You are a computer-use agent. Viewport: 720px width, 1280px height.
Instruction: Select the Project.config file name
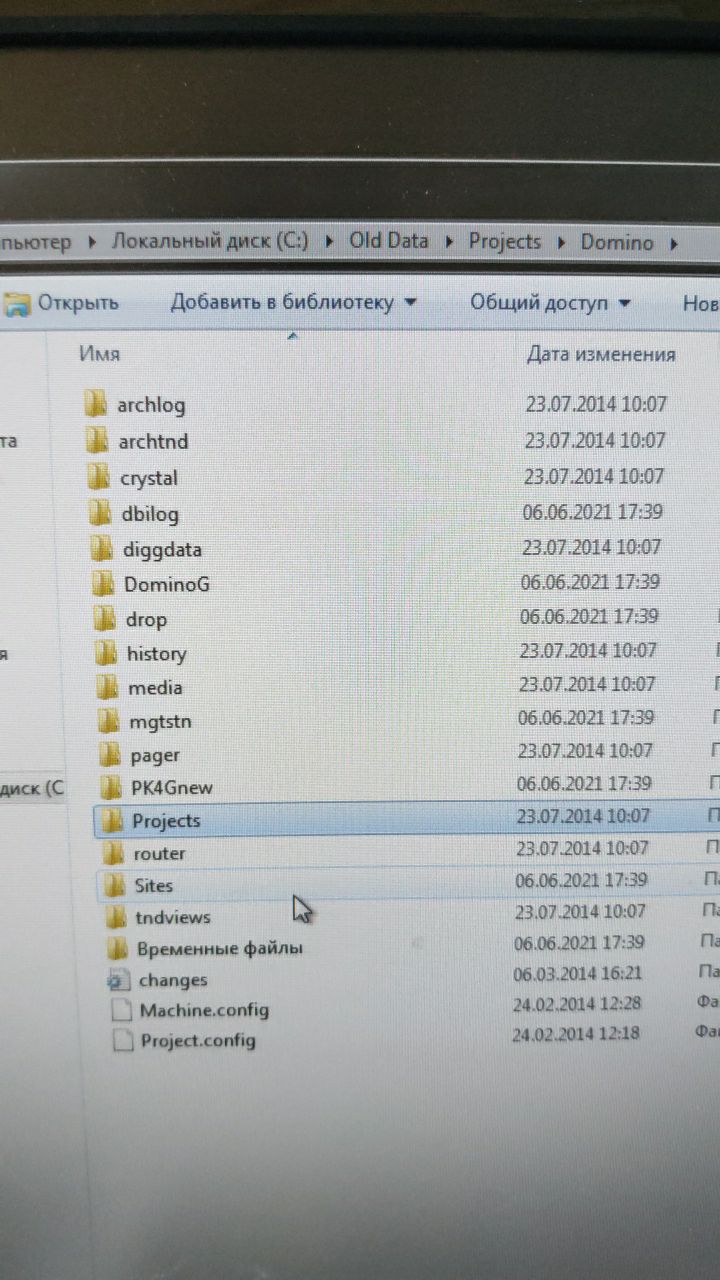click(198, 1040)
